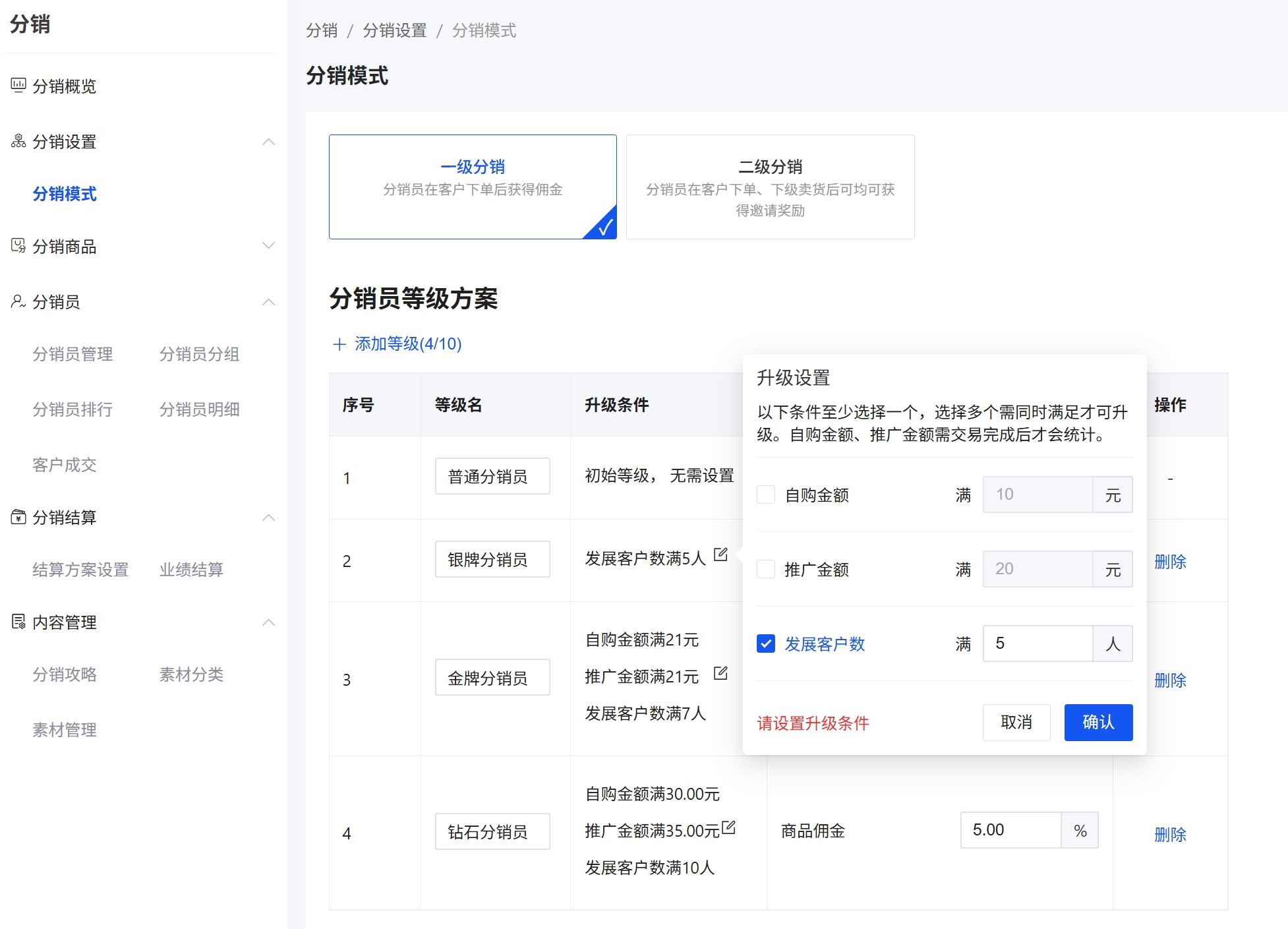Open the 内容管理 content icon
The height and width of the screenshot is (929, 1288).
pos(18,622)
